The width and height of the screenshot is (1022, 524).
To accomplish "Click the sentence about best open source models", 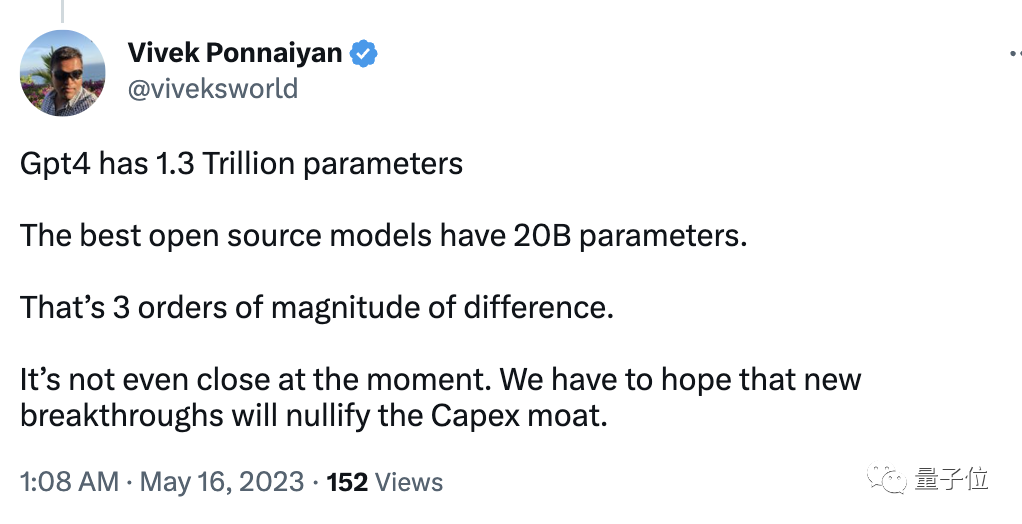I will [x=383, y=236].
